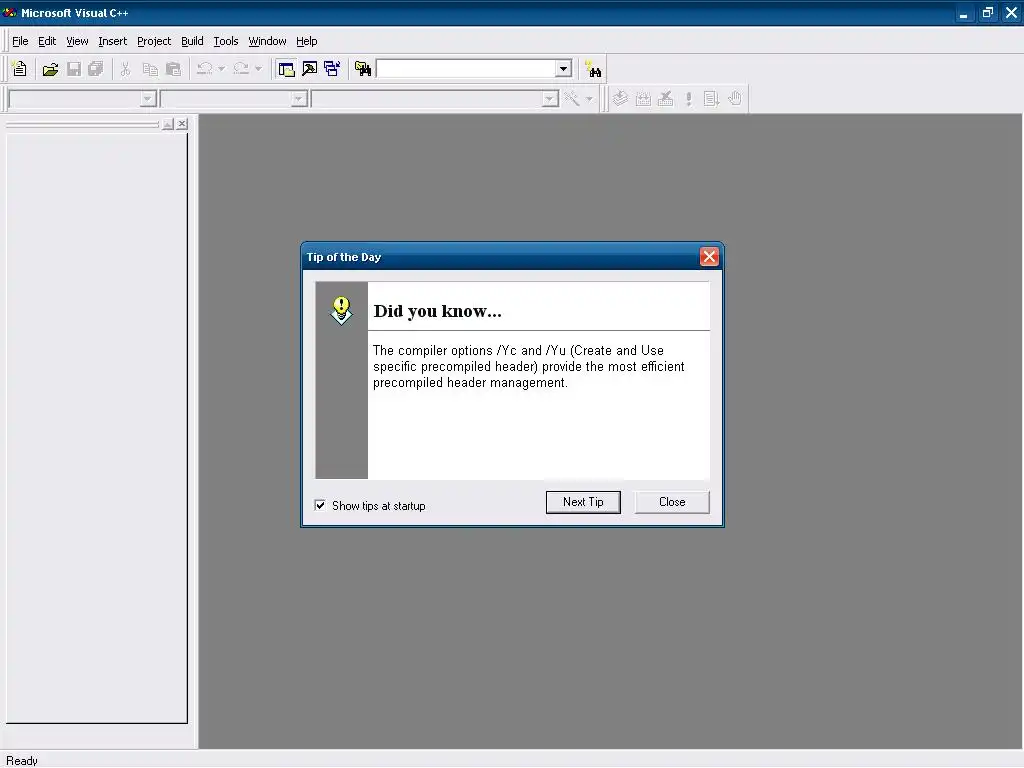Click the Redo arrow icon

241,69
